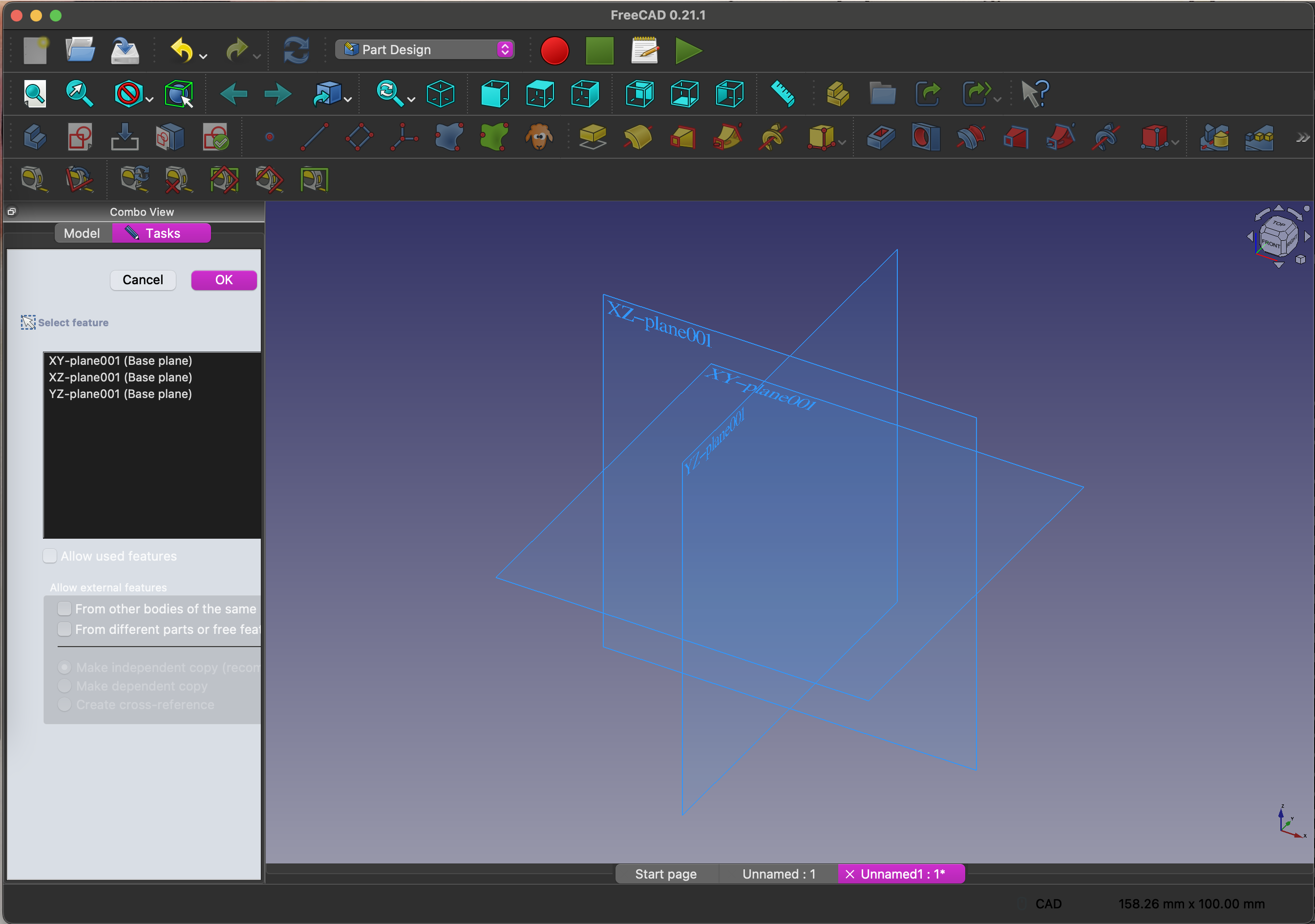Toggle the Allow used features checkbox
Screen dimensions: 1315x924
point(50,556)
